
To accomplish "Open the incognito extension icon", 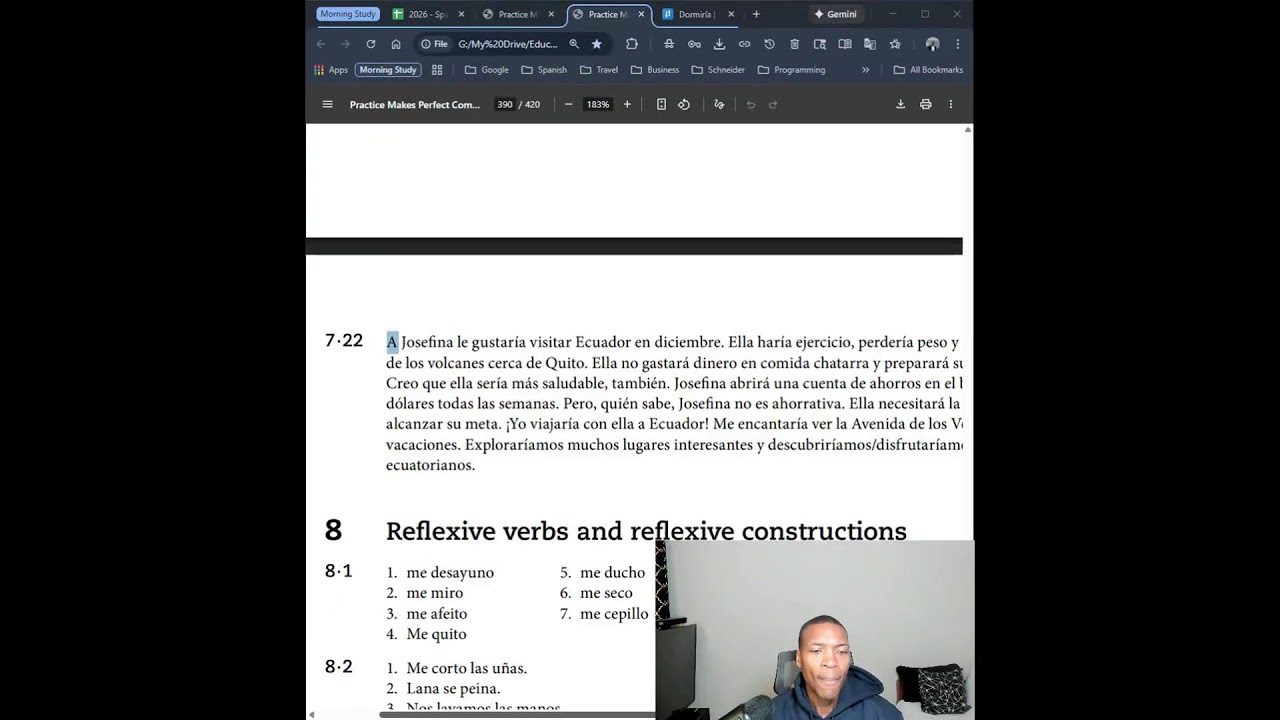I will click(669, 44).
